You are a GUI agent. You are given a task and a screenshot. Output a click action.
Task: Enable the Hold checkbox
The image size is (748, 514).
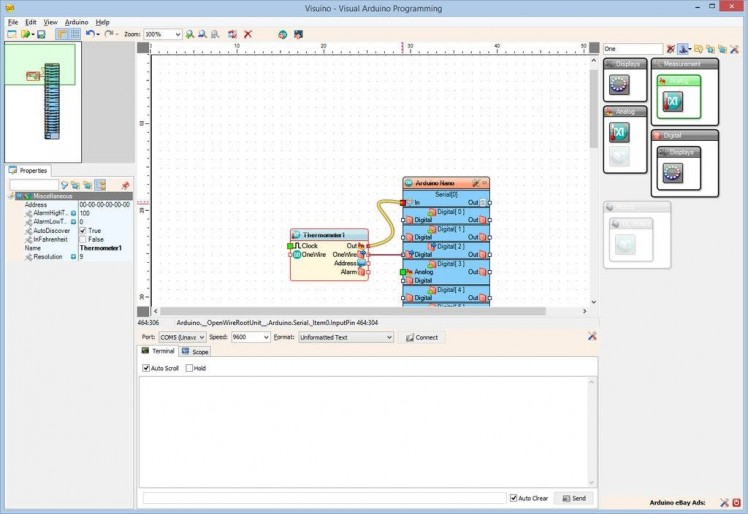pos(190,368)
